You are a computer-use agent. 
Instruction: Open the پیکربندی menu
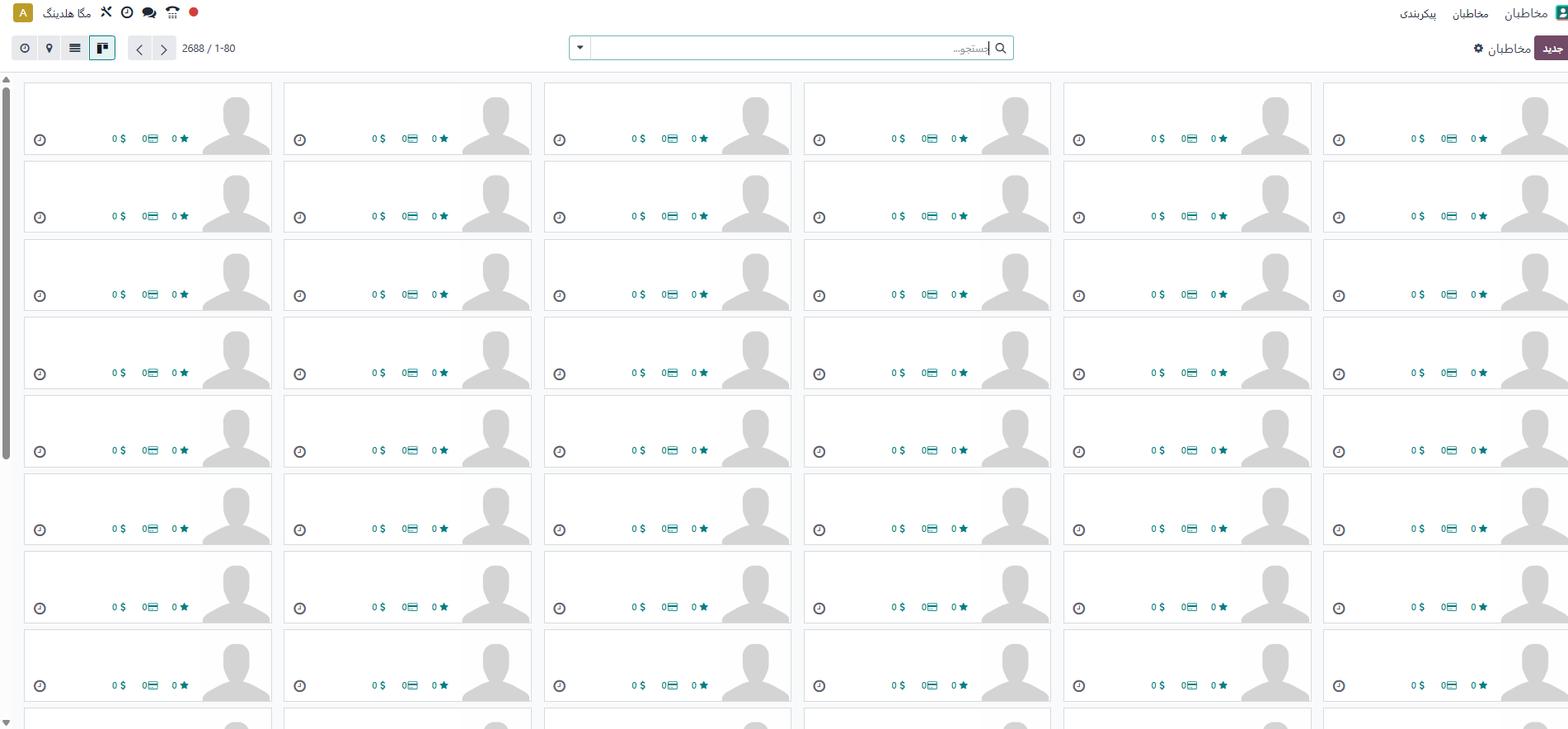click(x=1417, y=14)
